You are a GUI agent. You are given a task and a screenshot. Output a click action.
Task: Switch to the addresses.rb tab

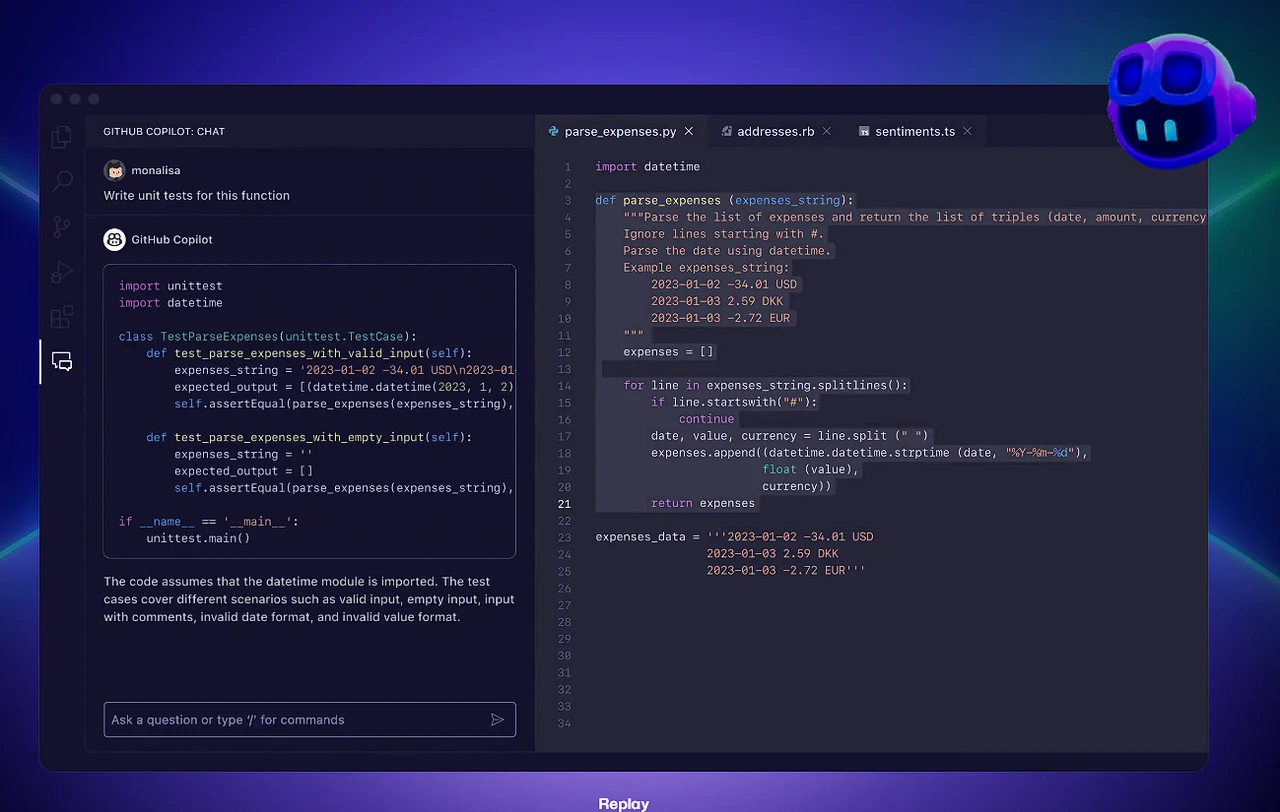tap(776, 131)
